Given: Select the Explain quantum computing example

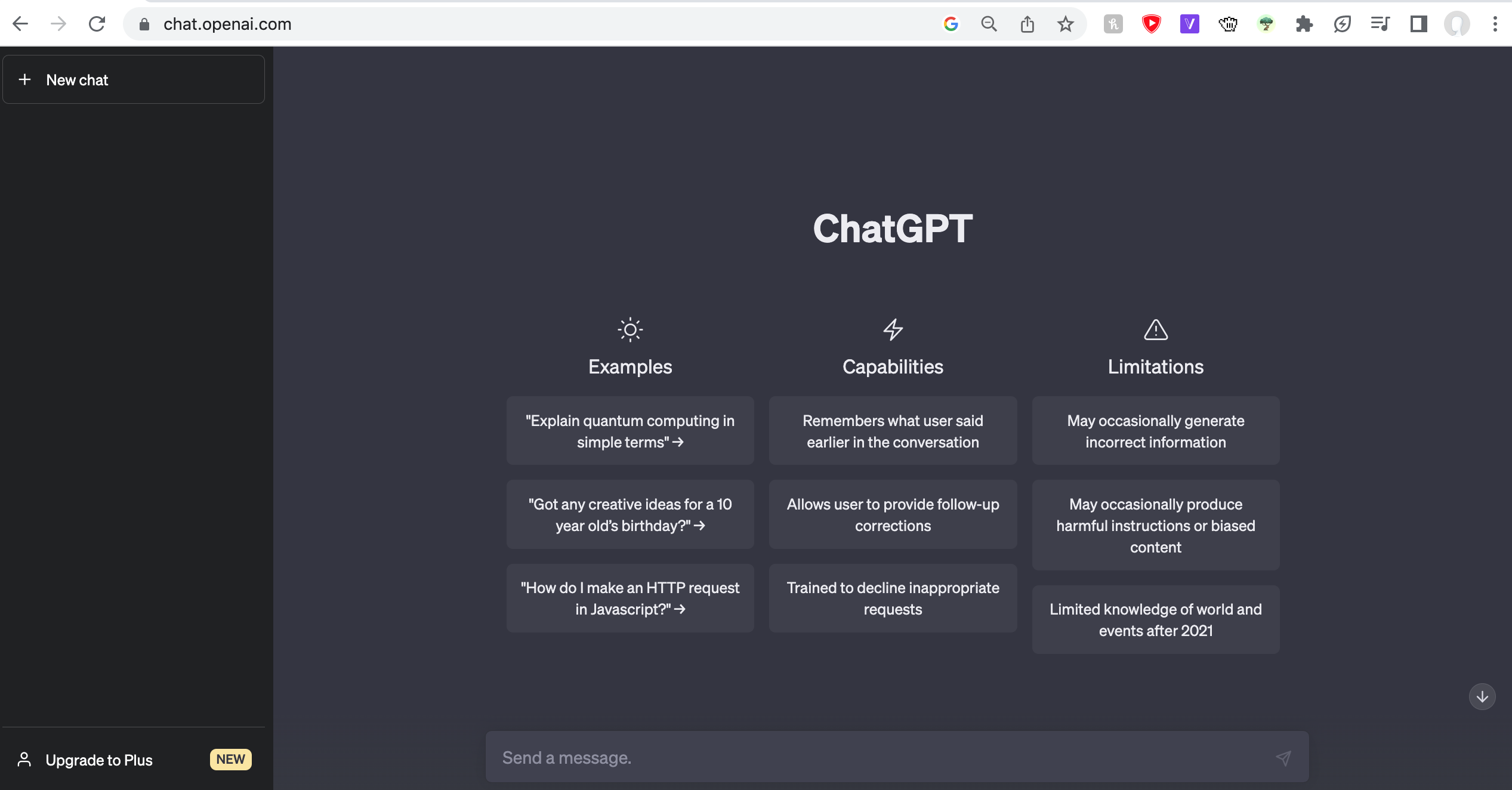Looking at the screenshot, I should pos(630,431).
